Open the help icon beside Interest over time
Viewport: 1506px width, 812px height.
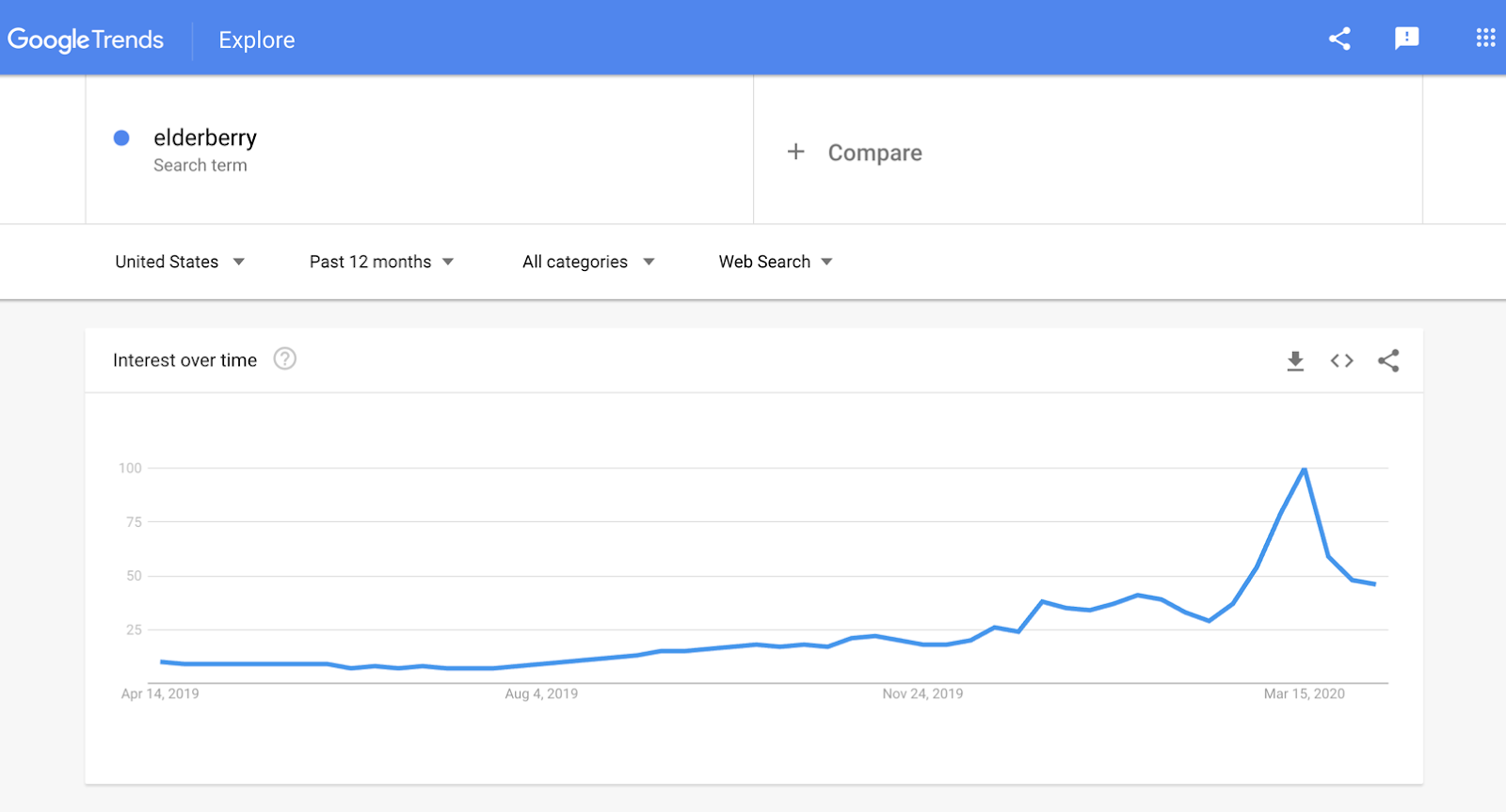pos(284,358)
